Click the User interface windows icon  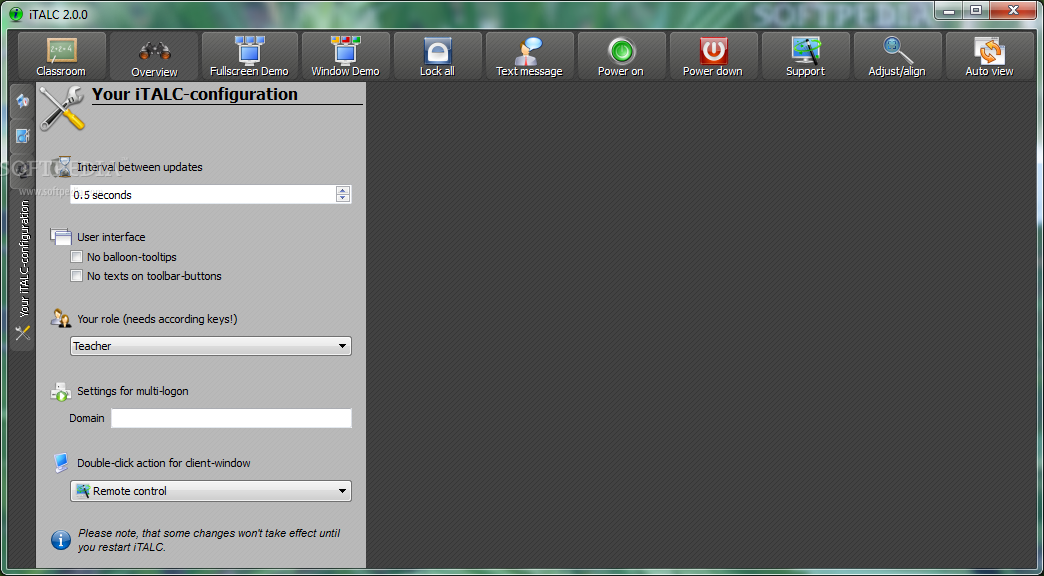[61, 236]
